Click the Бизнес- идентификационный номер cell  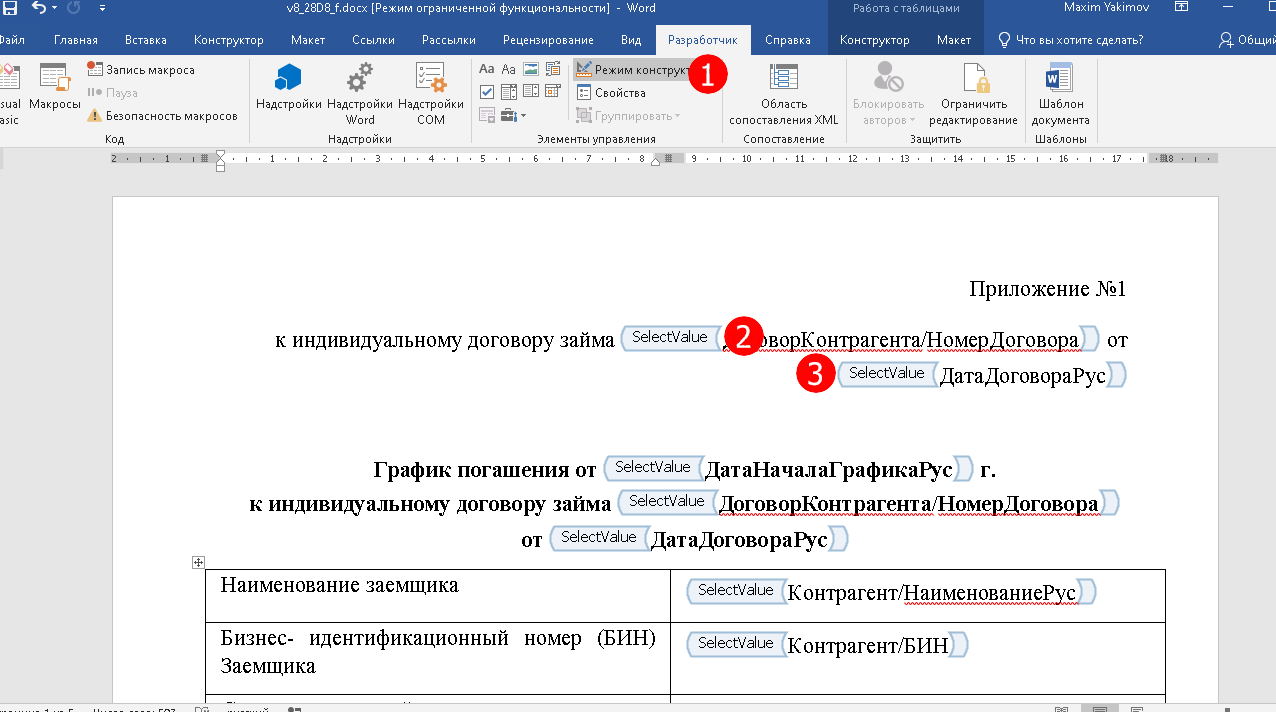pyautogui.click(x=437, y=658)
